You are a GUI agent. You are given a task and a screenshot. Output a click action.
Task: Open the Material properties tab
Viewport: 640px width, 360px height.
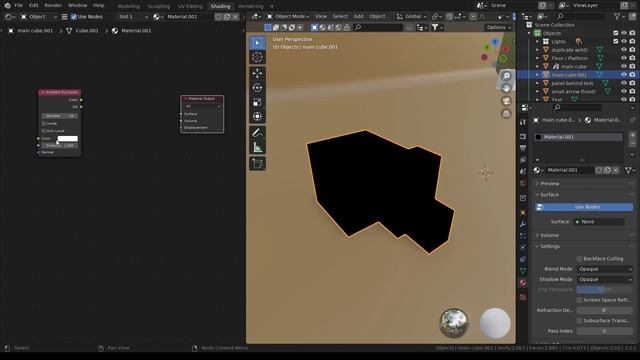coord(523,282)
